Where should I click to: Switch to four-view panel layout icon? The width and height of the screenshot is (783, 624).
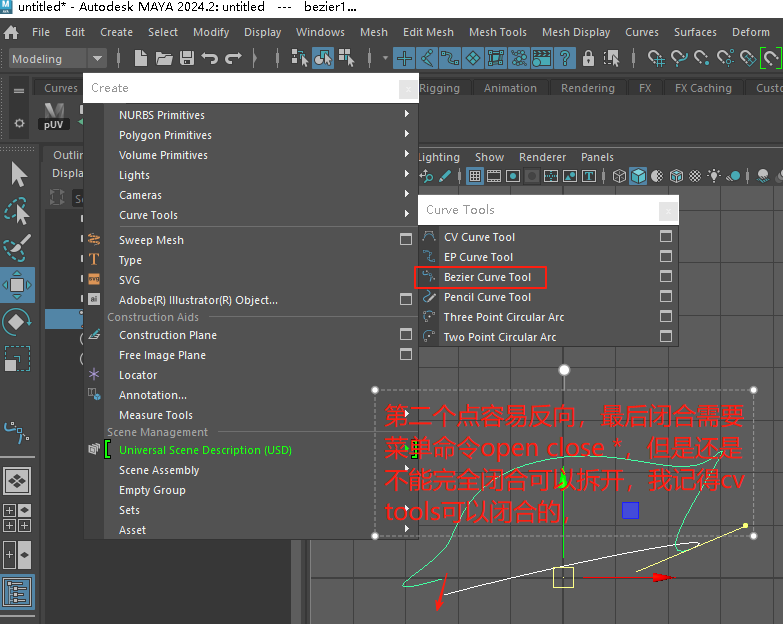click(17, 517)
